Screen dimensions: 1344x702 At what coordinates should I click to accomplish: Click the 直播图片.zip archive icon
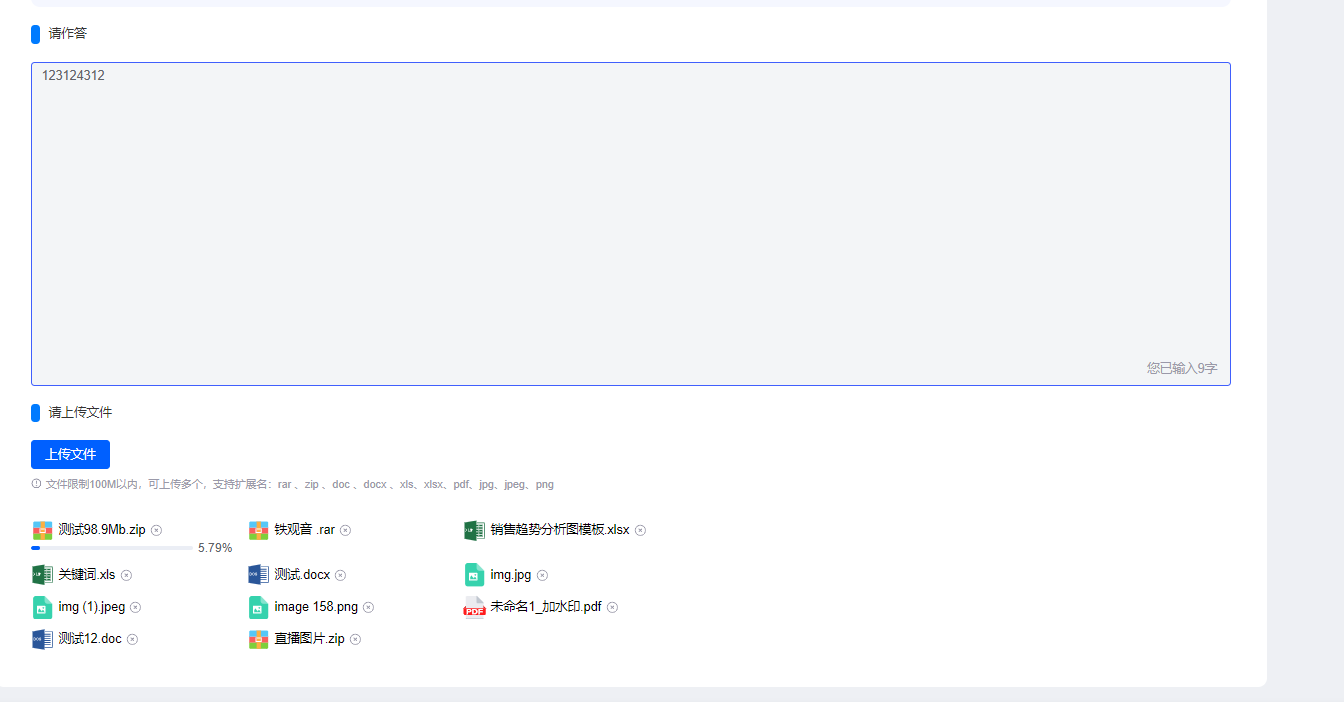[x=259, y=639]
